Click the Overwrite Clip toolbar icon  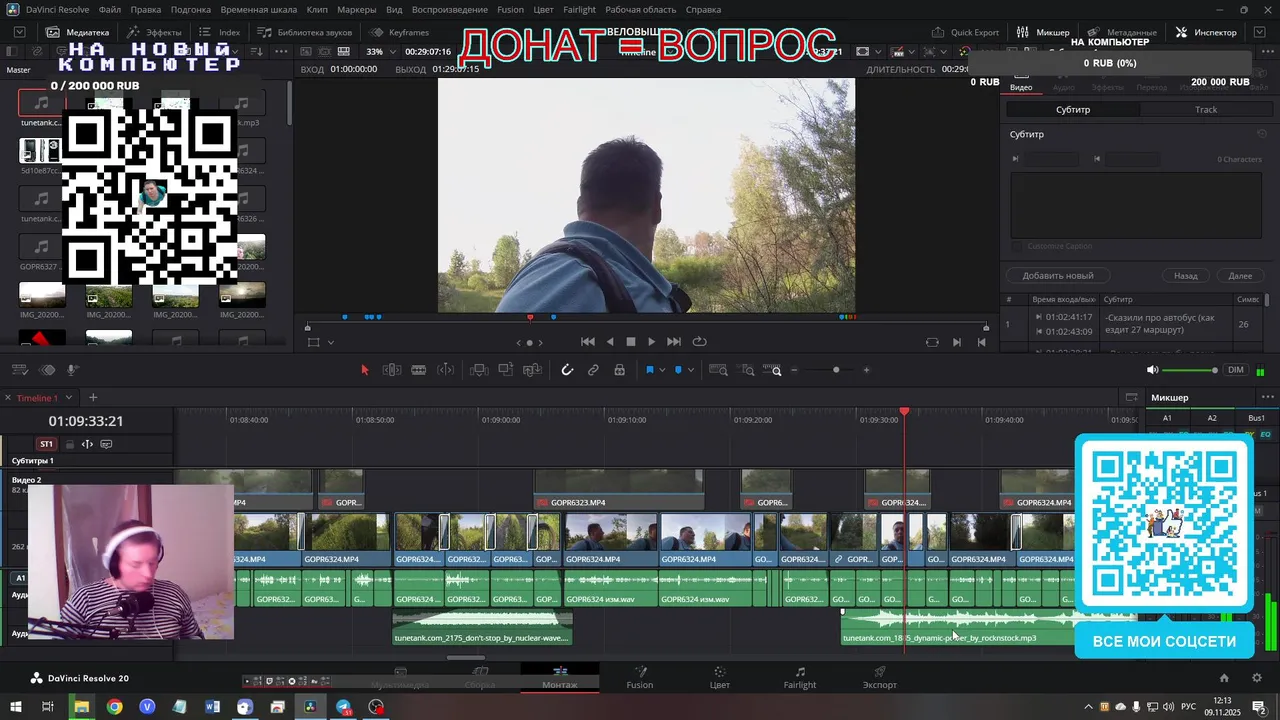[x=506, y=370]
